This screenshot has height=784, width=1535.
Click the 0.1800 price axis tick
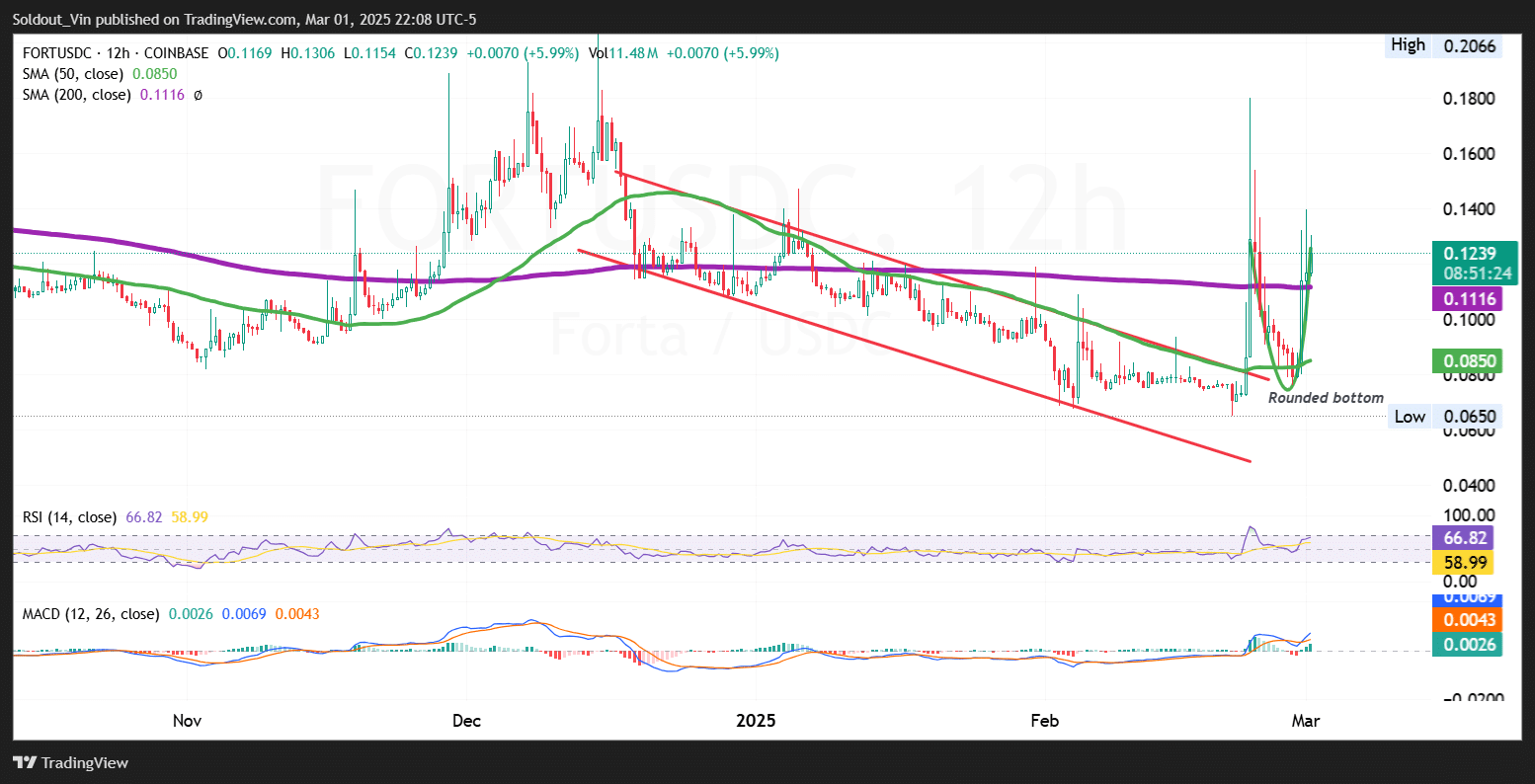1470,99
